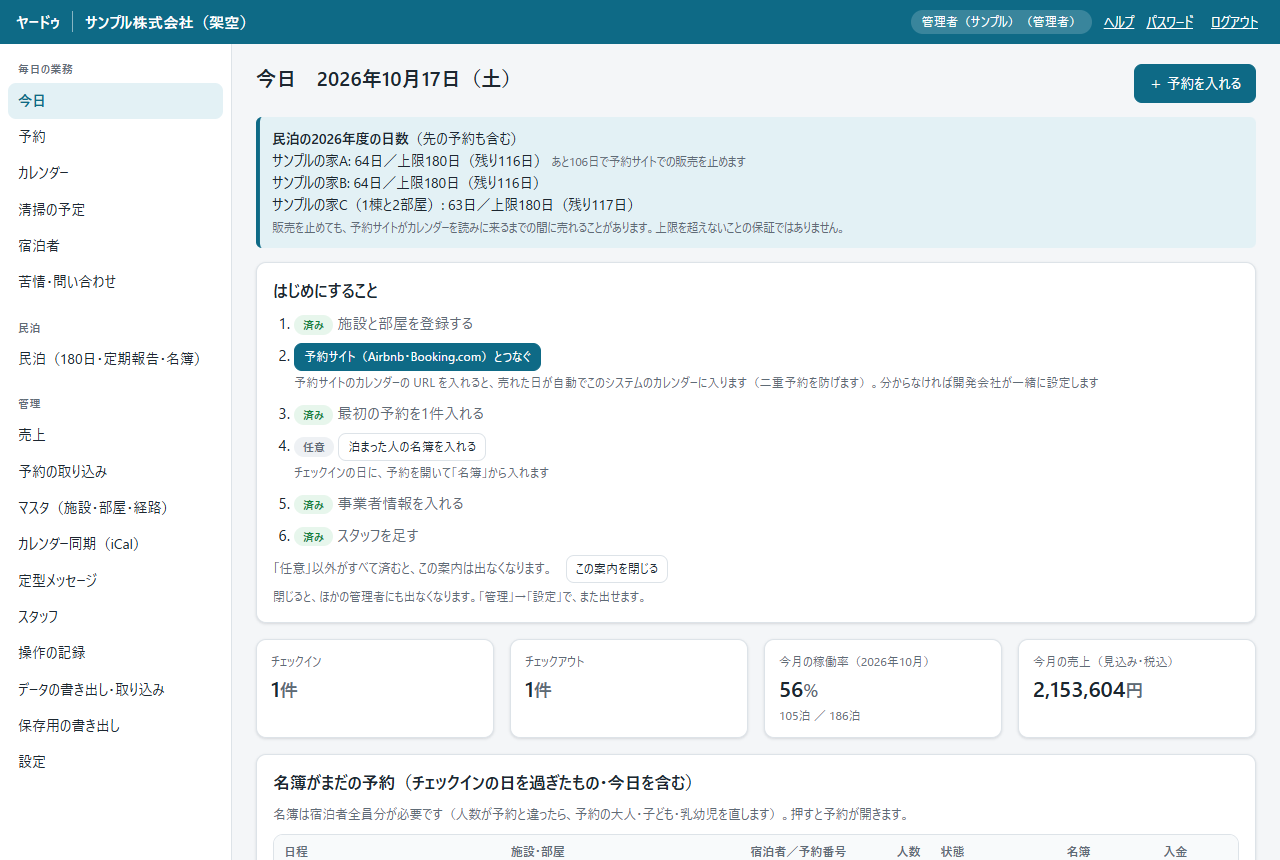
Task: Click the サンプルの家B: 64日 line
Action: [407, 183]
